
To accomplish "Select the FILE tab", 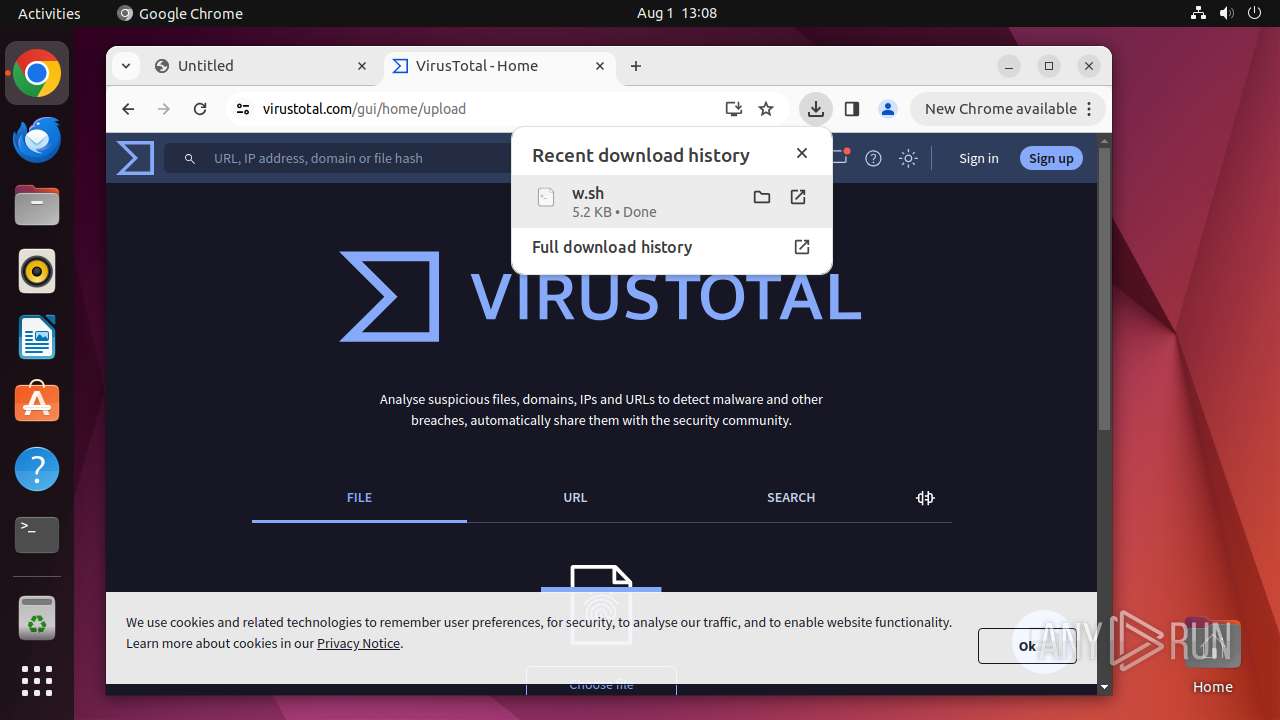I will click(x=359, y=498).
